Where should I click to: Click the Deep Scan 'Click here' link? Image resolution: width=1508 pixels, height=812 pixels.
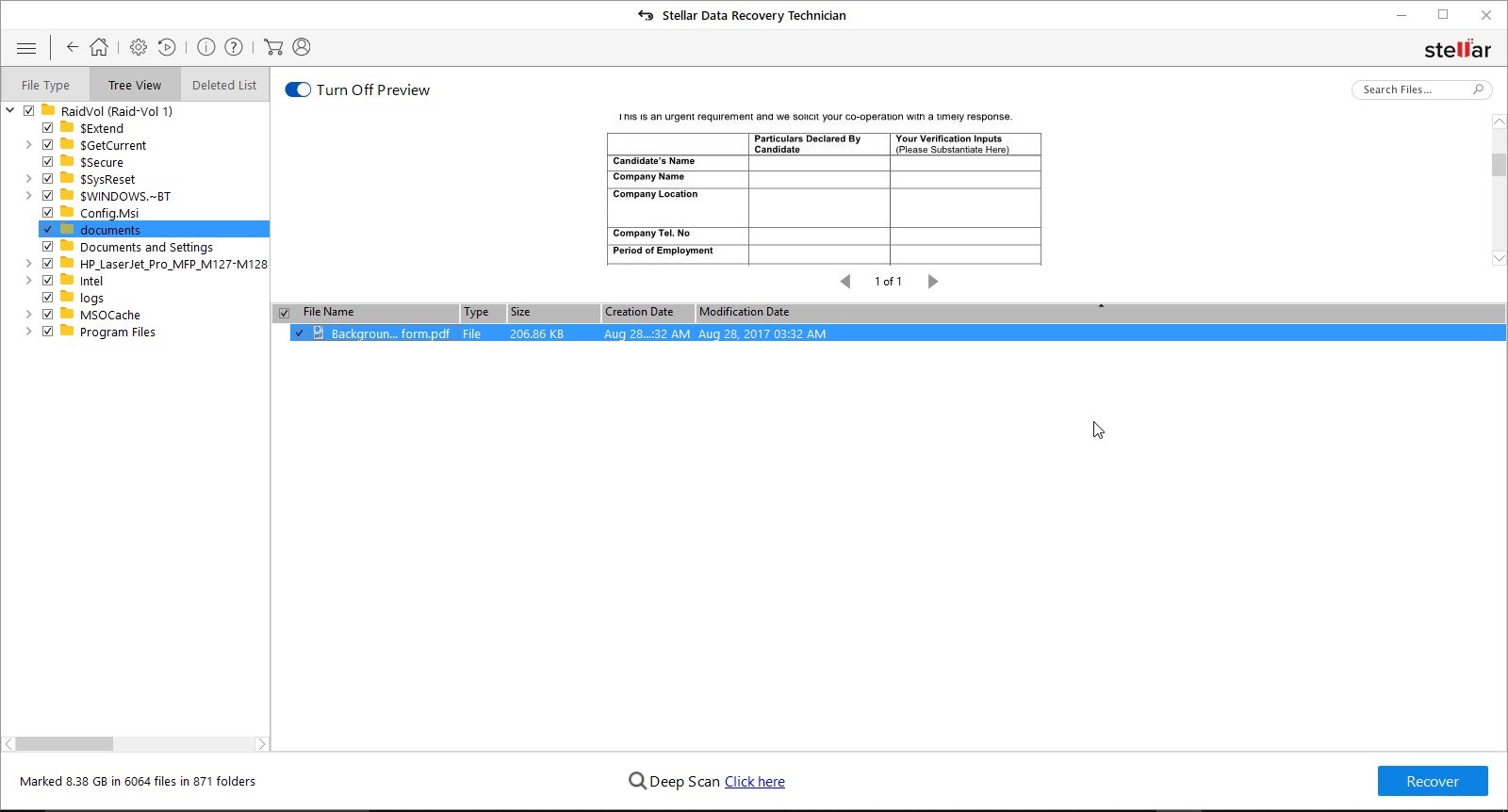[x=754, y=782]
